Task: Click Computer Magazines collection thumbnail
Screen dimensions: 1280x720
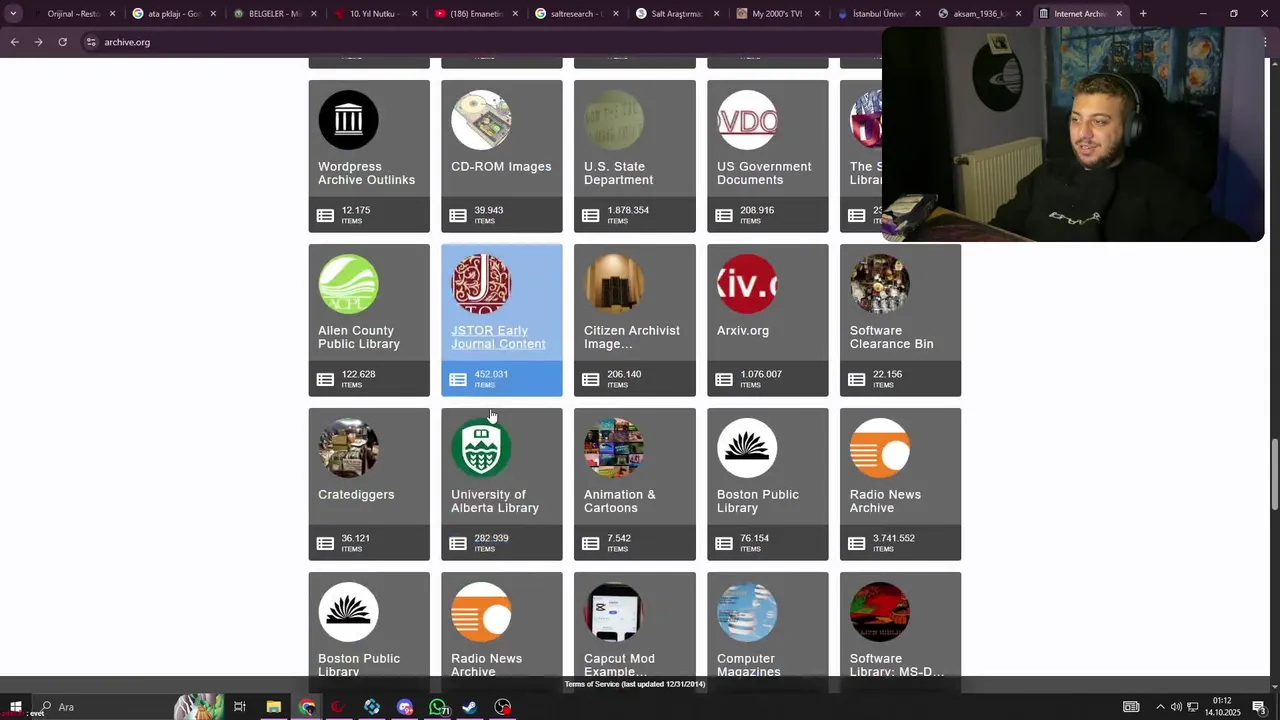Action: (747, 612)
